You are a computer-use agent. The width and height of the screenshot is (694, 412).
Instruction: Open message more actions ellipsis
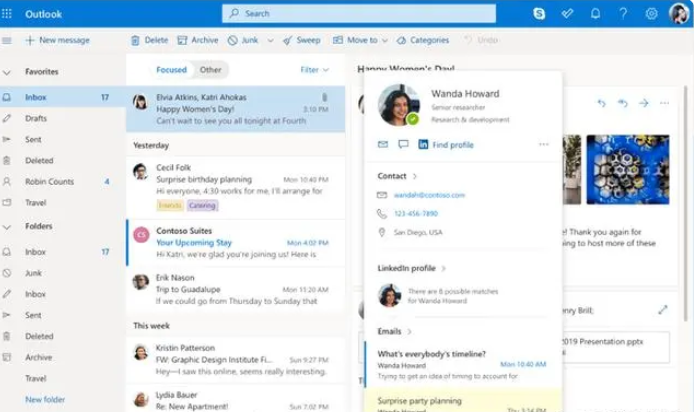(x=664, y=103)
